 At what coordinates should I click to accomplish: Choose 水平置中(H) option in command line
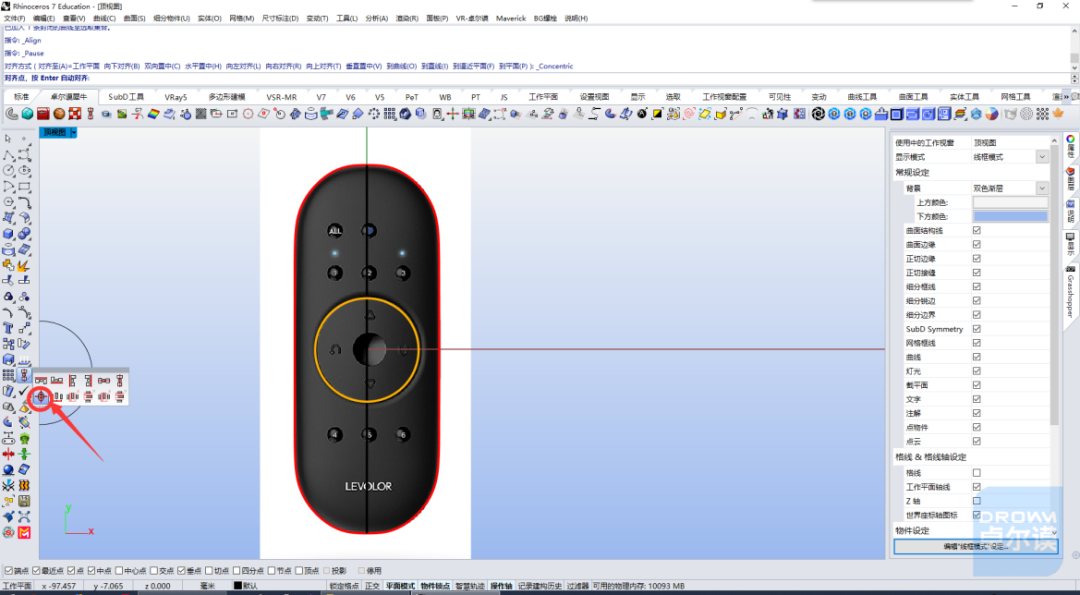click(202, 66)
